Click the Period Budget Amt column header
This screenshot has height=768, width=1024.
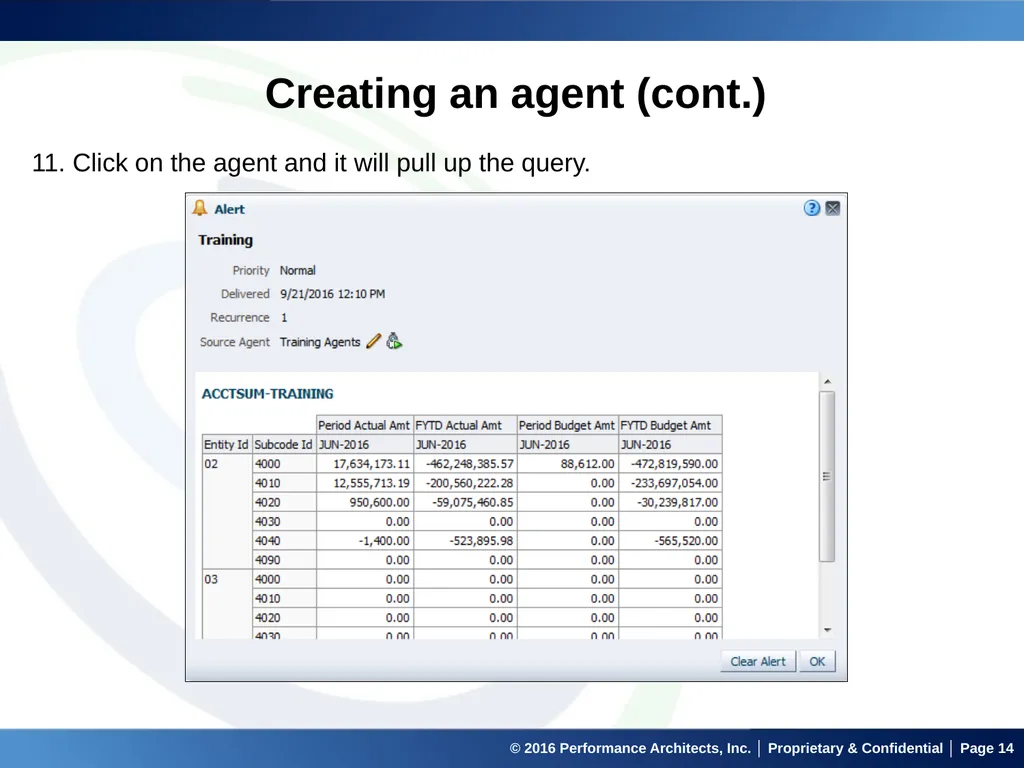click(x=567, y=425)
